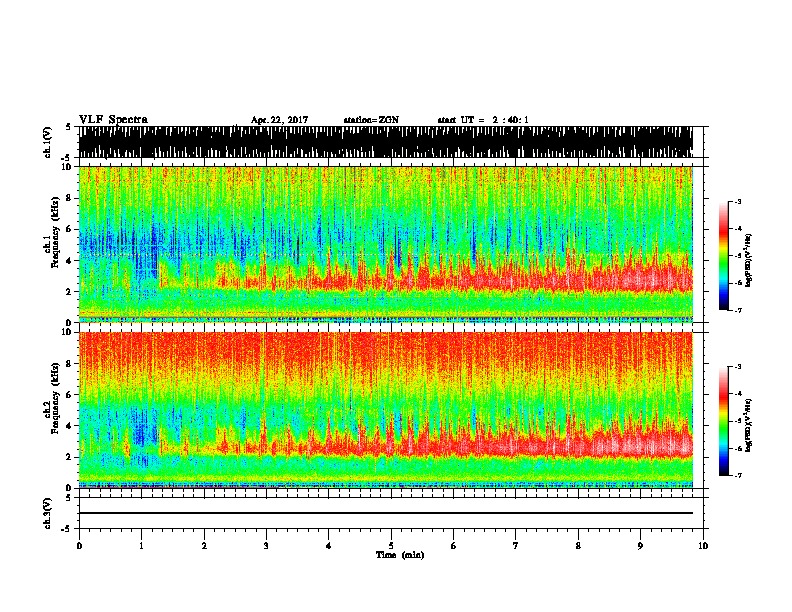Click the ch.1 color bar log(PSD) unit label
792x612 pixels.
point(749,260)
